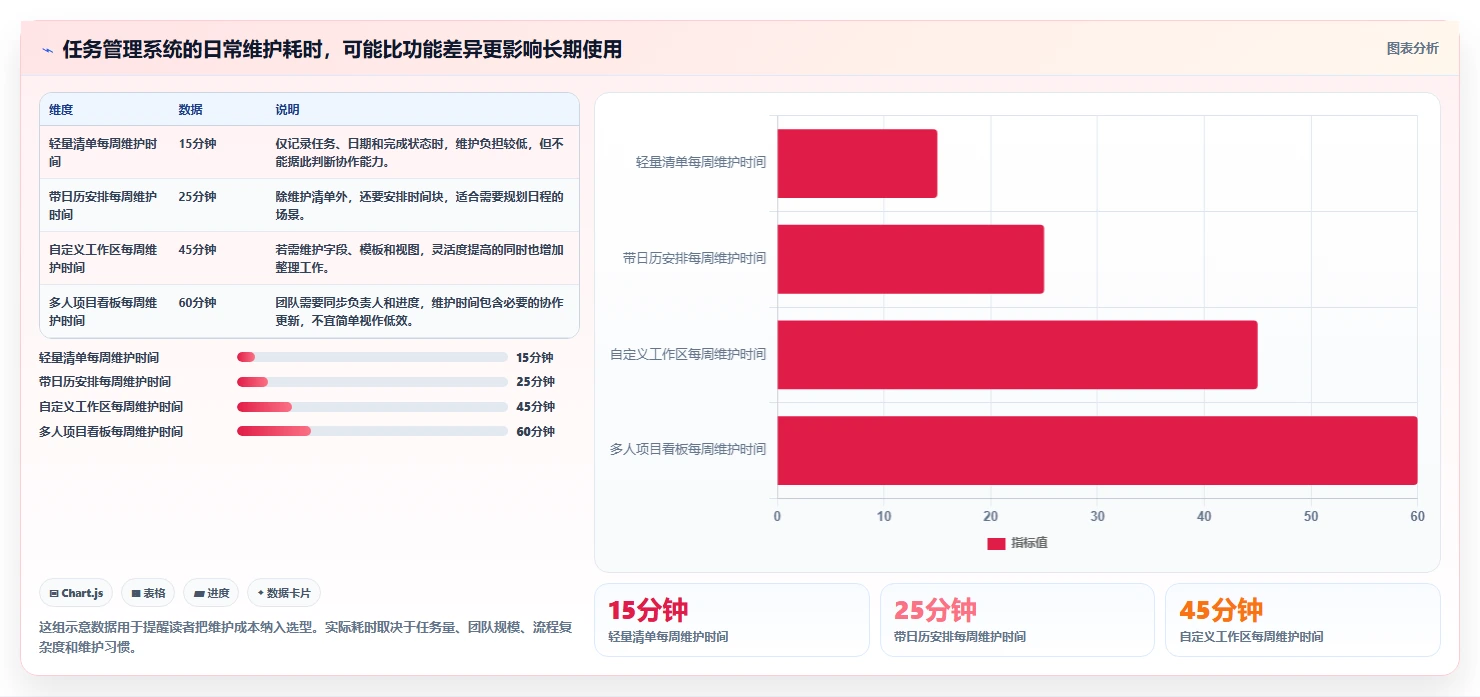The image size is (1480, 697).
Task: Click the footnote starting 这组示意数据
Action: tap(306, 637)
